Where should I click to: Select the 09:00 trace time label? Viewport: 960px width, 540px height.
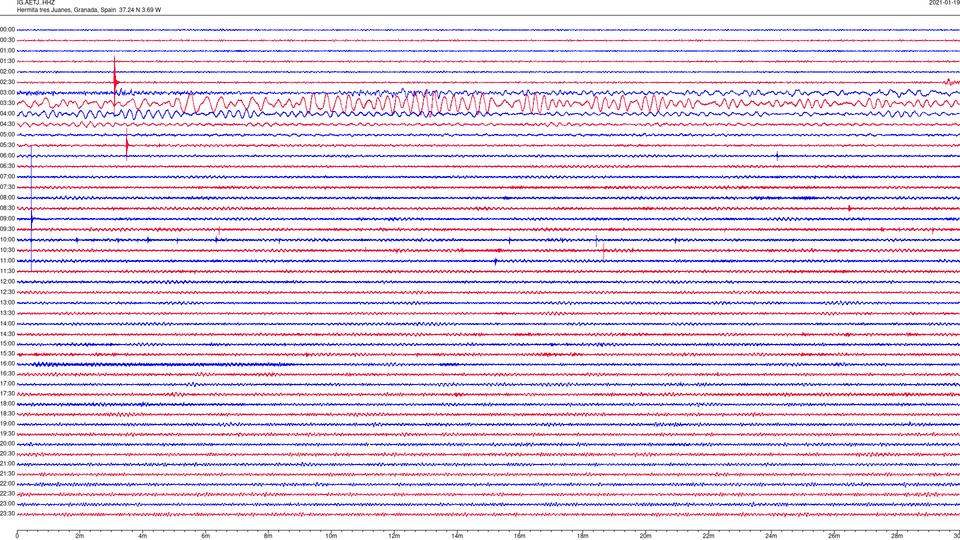[7, 219]
